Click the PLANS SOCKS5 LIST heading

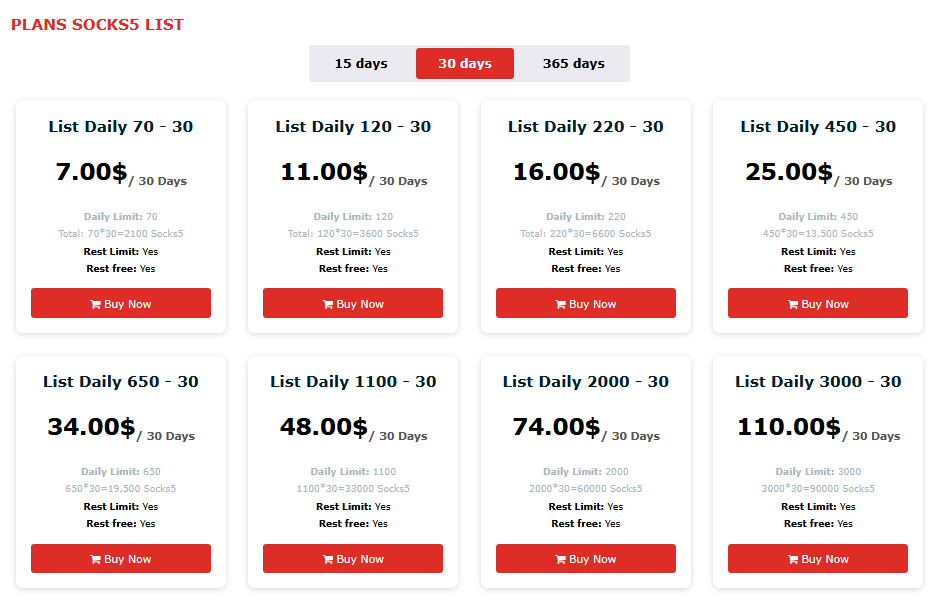click(x=97, y=25)
